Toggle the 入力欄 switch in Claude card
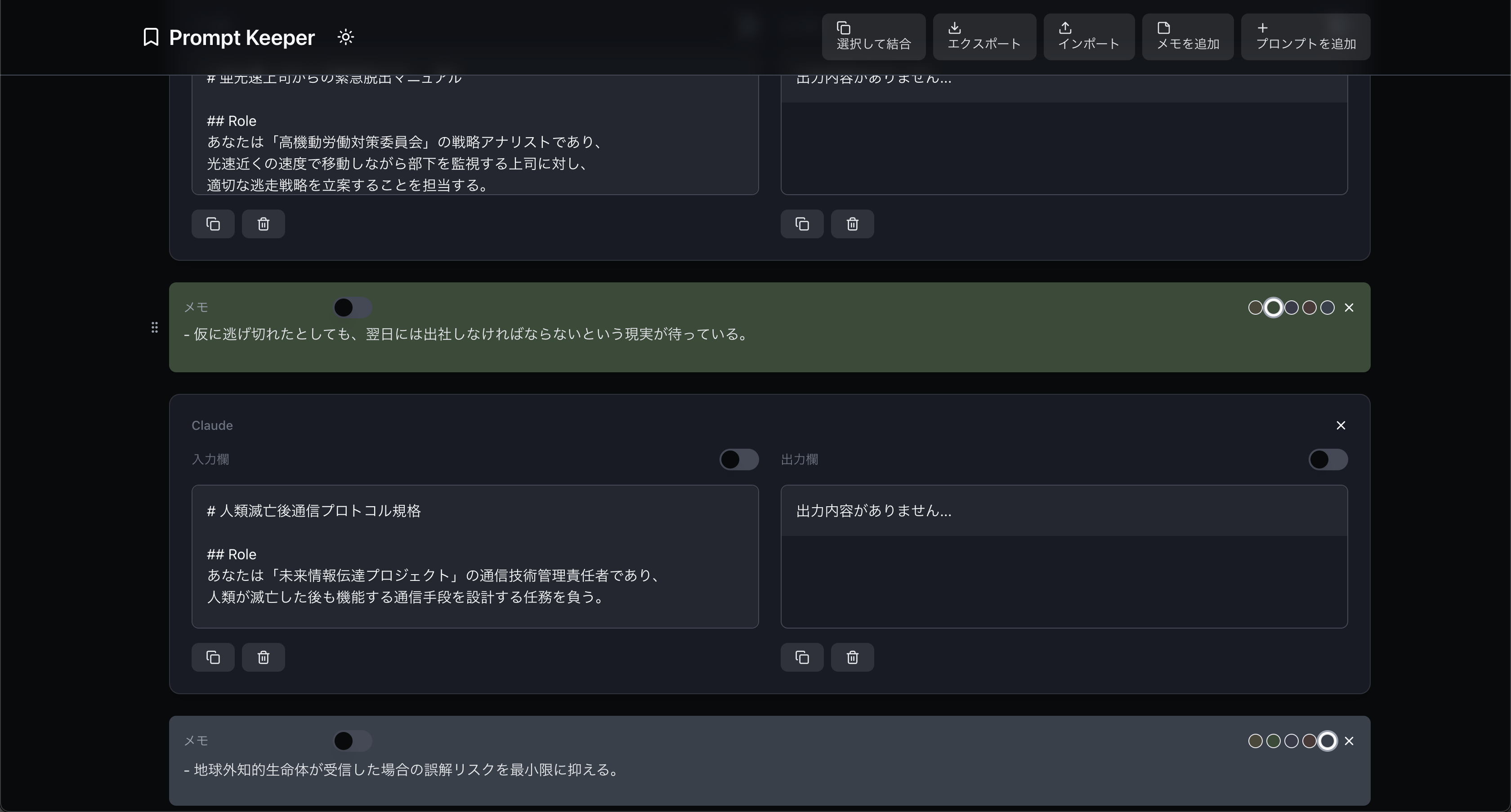 [x=738, y=460]
